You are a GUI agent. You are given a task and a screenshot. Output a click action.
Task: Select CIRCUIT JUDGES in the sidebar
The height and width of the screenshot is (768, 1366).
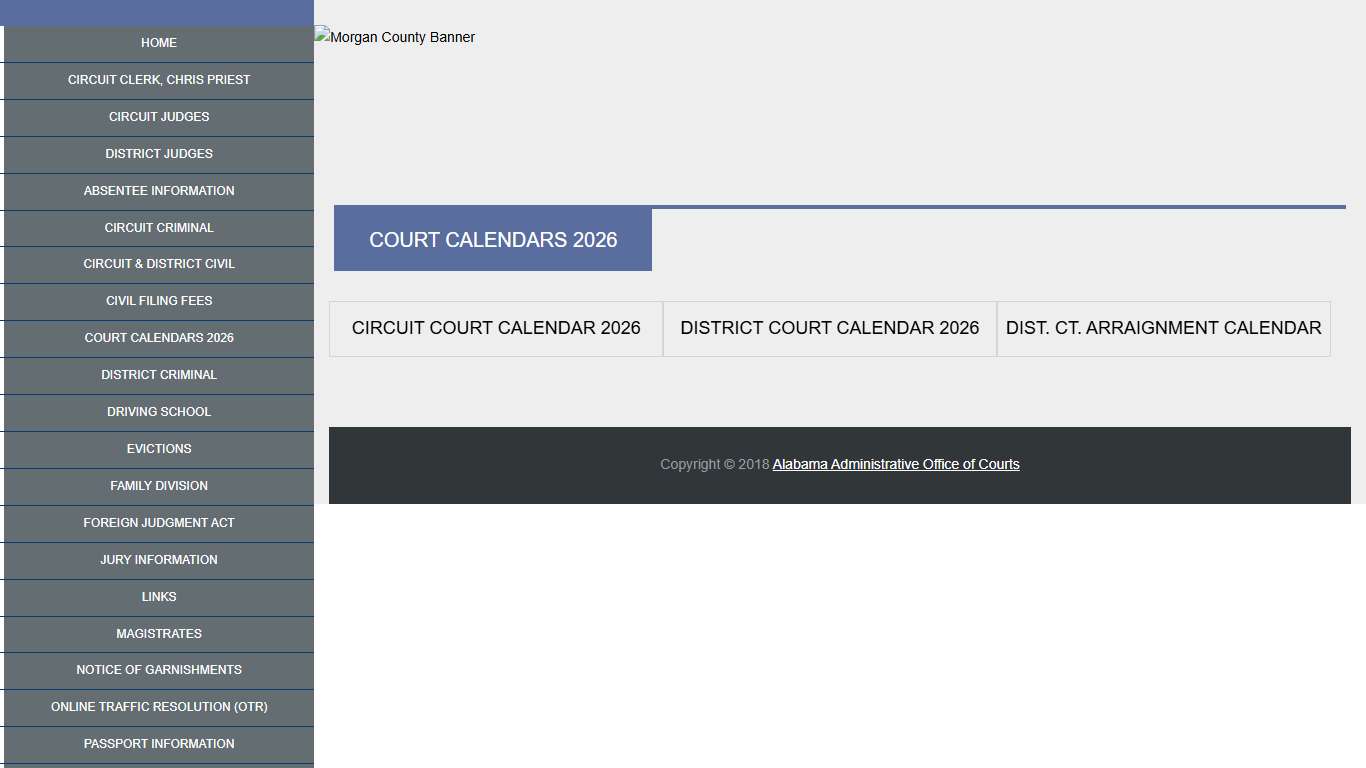click(x=158, y=117)
